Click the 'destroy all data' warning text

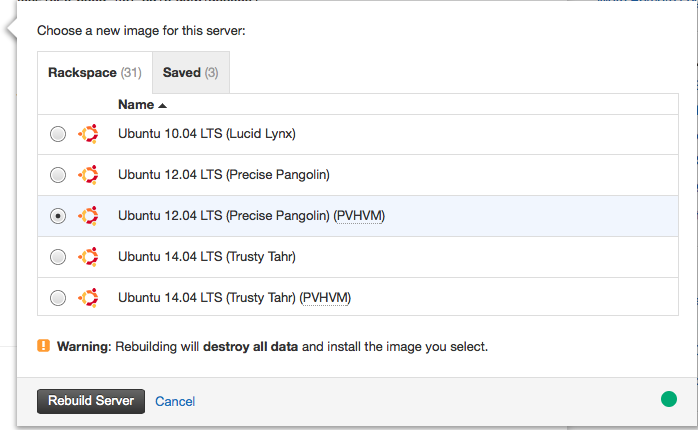250,347
